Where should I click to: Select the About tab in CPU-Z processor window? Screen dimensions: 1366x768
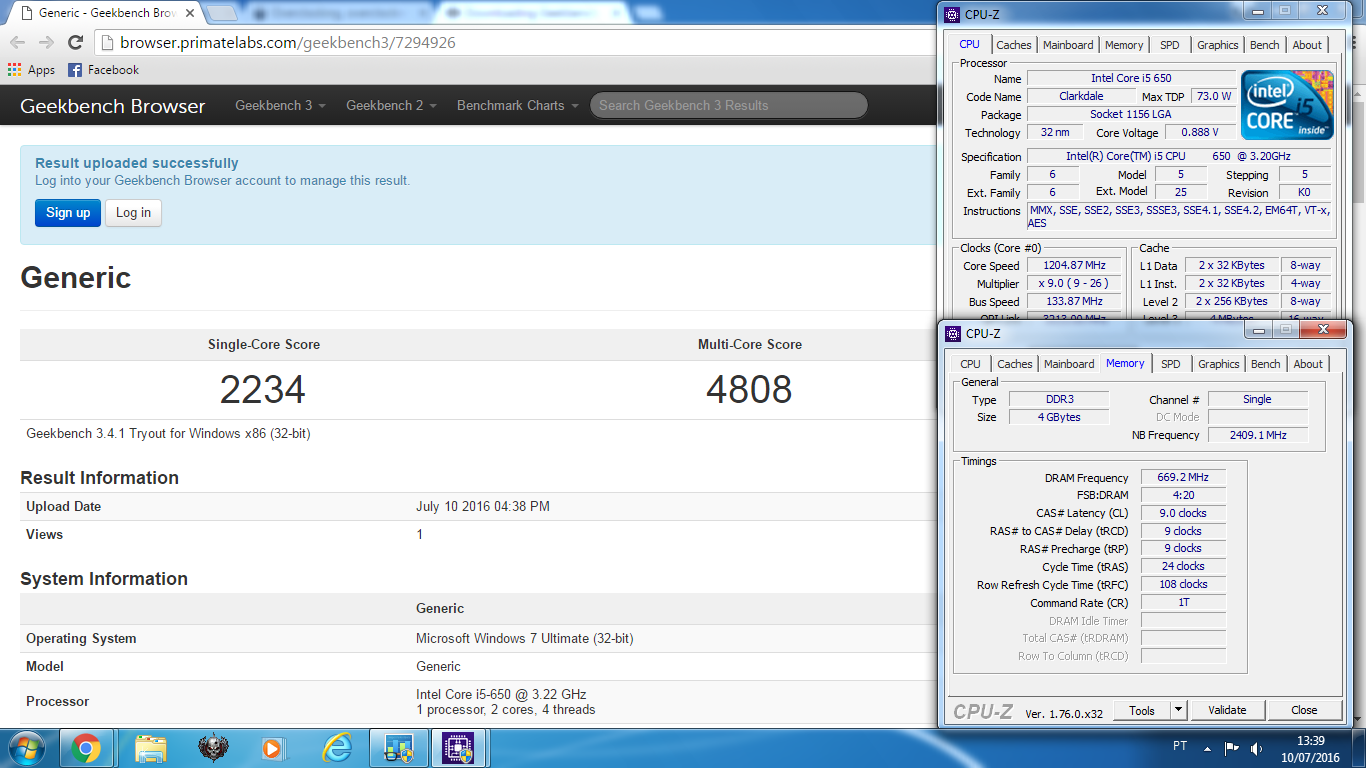1306,45
